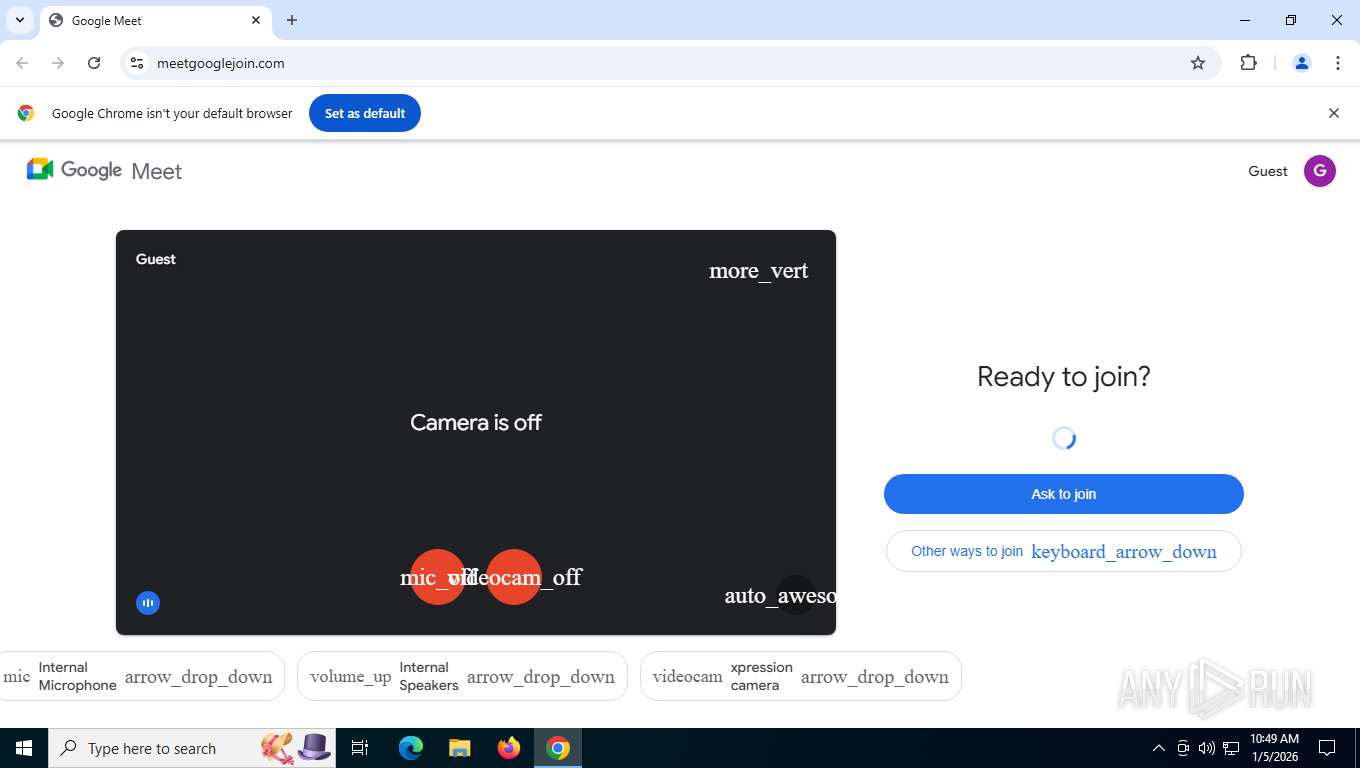1360x768 pixels.
Task: Expand Other ways to join dropdown
Action: tap(1063, 551)
